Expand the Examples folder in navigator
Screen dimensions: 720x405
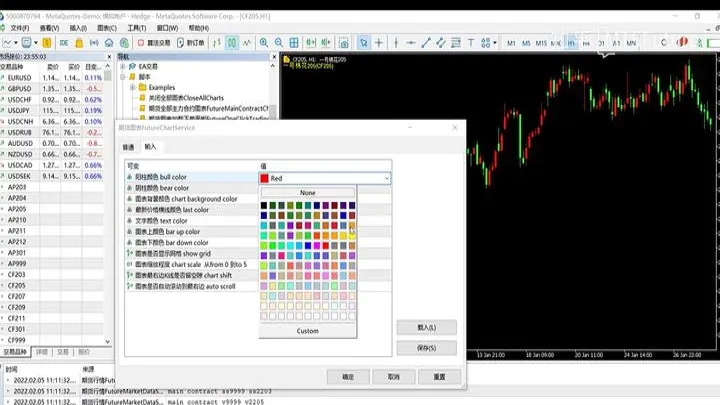pos(132,87)
